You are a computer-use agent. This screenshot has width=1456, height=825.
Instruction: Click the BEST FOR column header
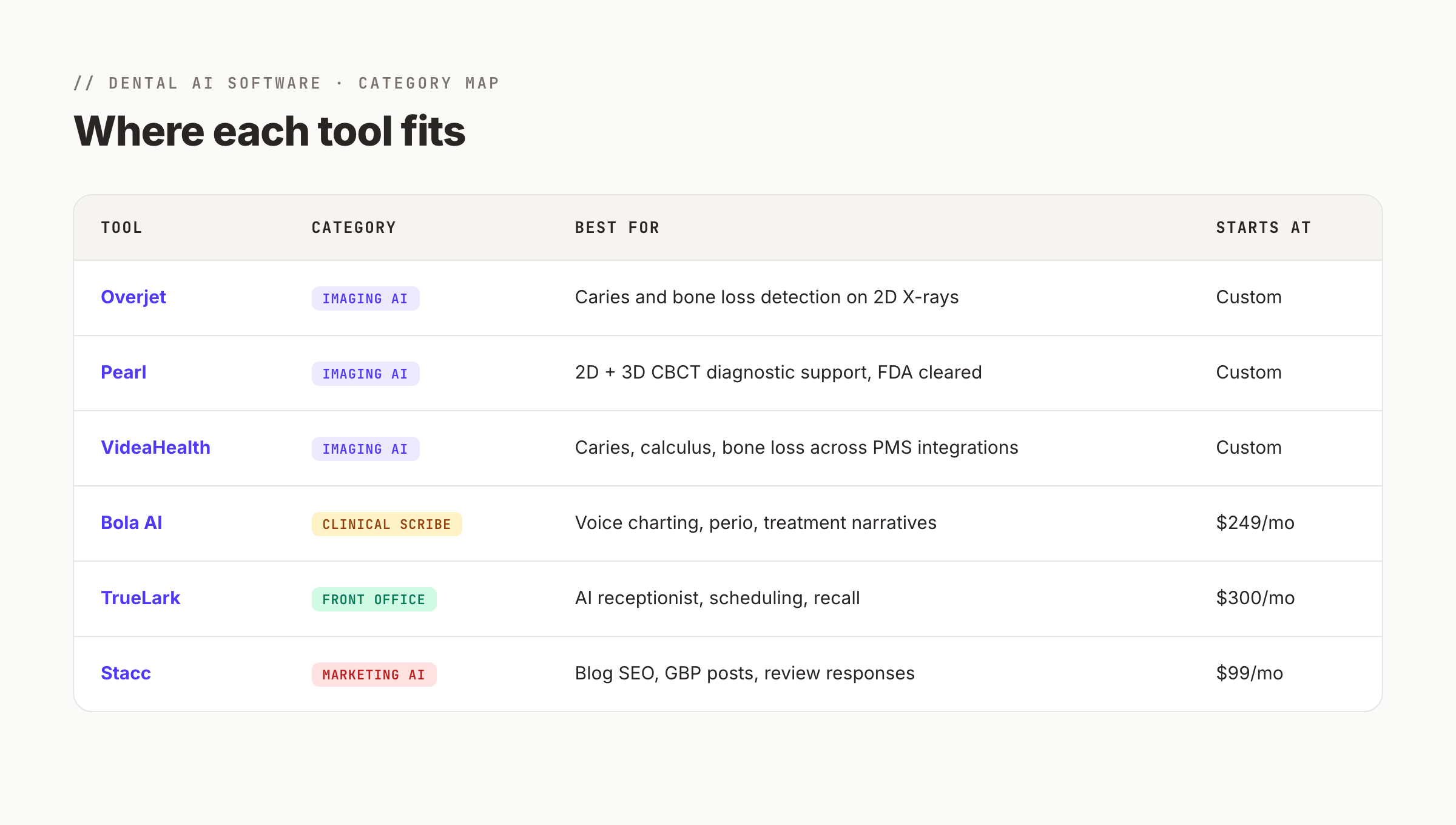617,228
